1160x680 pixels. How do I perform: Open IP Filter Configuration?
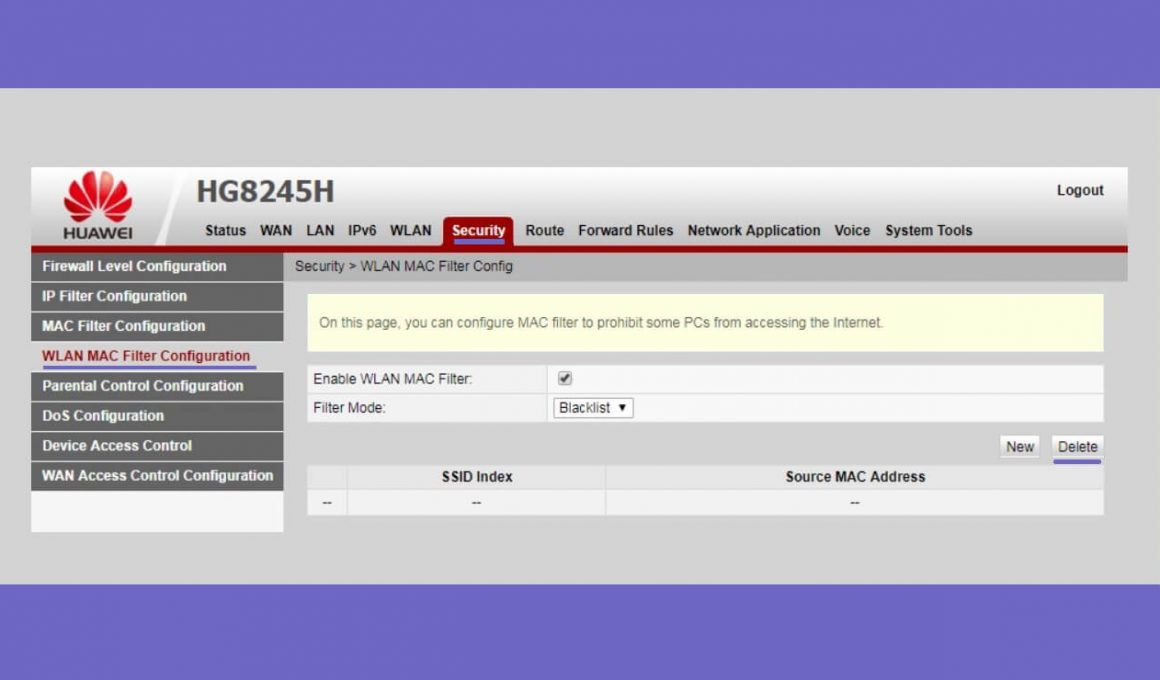pyautogui.click(x=157, y=296)
